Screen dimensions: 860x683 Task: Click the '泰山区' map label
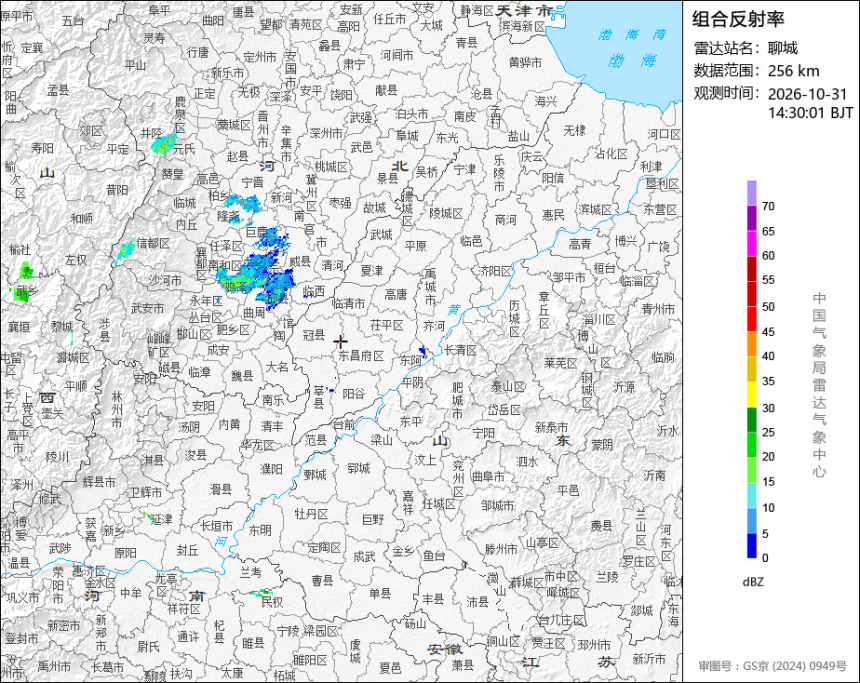507,387
